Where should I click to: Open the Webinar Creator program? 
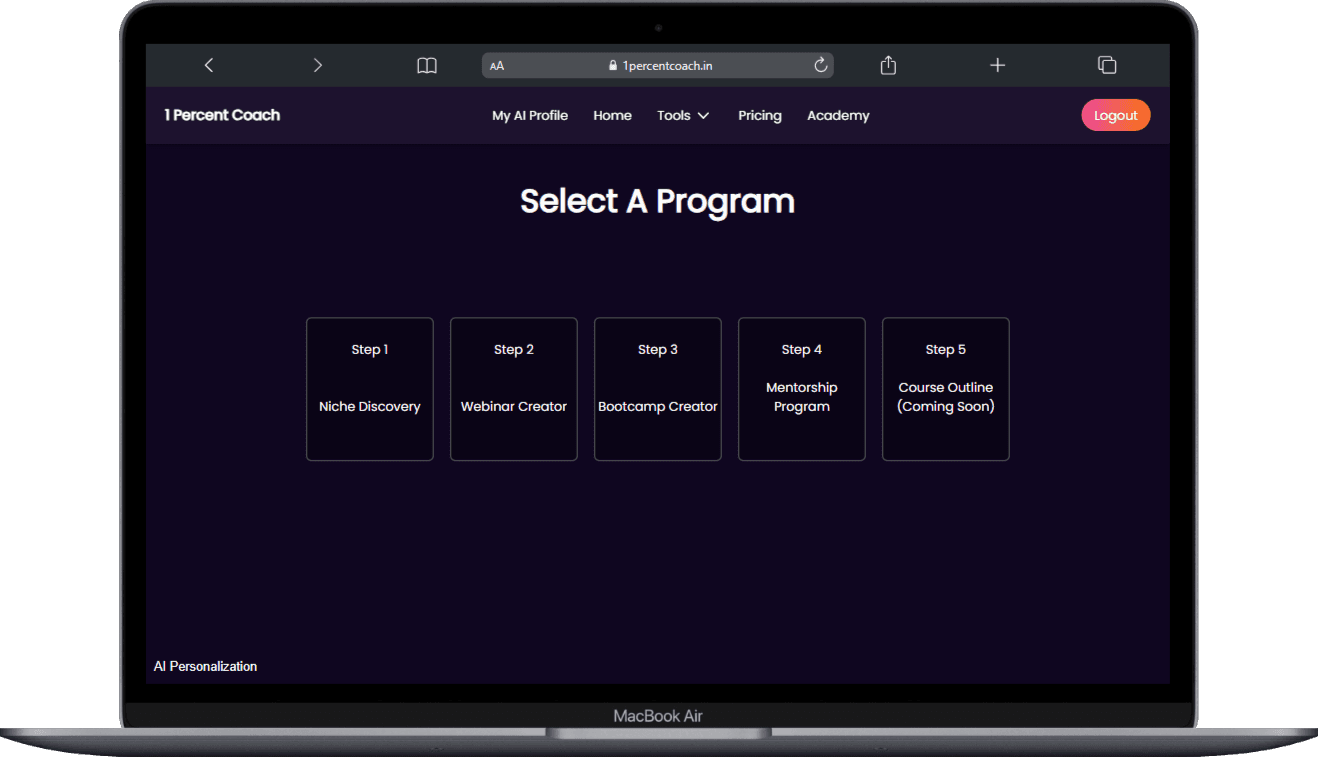[x=513, y=389]
